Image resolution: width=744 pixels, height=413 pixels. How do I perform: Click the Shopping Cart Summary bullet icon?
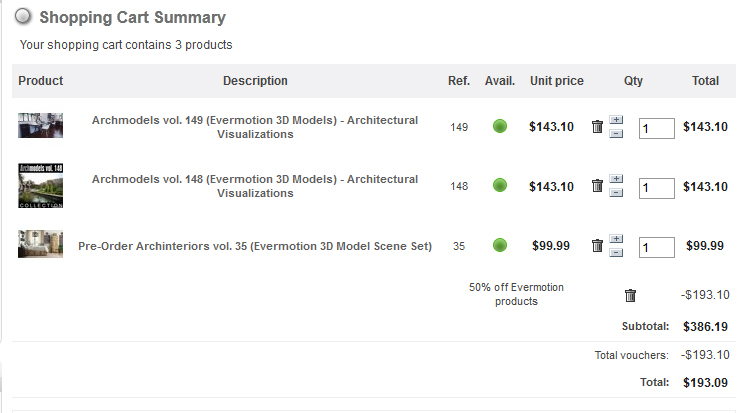(x=23, y=17)
